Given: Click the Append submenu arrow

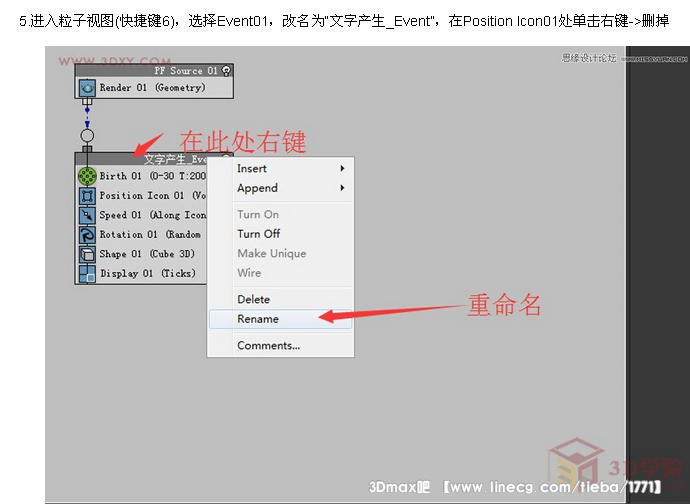Looking at the screenshot, I should pyautogui.click(x=342, y=188).
